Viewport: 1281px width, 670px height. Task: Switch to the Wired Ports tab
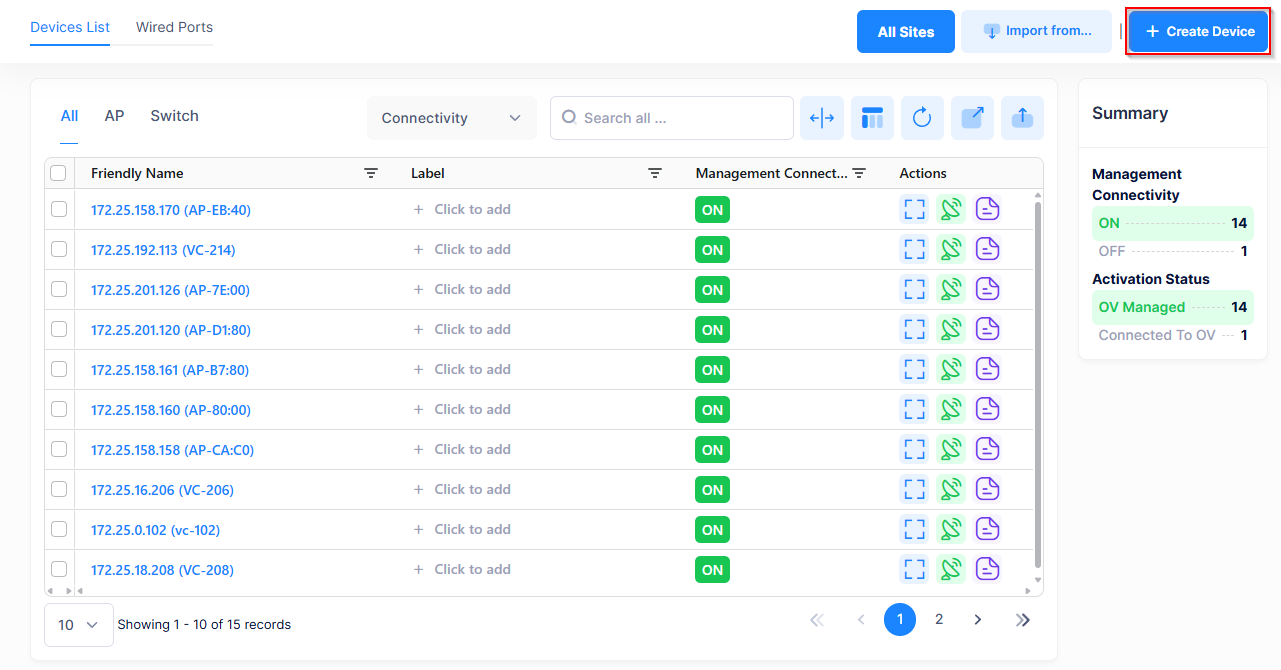click(174, 27)
